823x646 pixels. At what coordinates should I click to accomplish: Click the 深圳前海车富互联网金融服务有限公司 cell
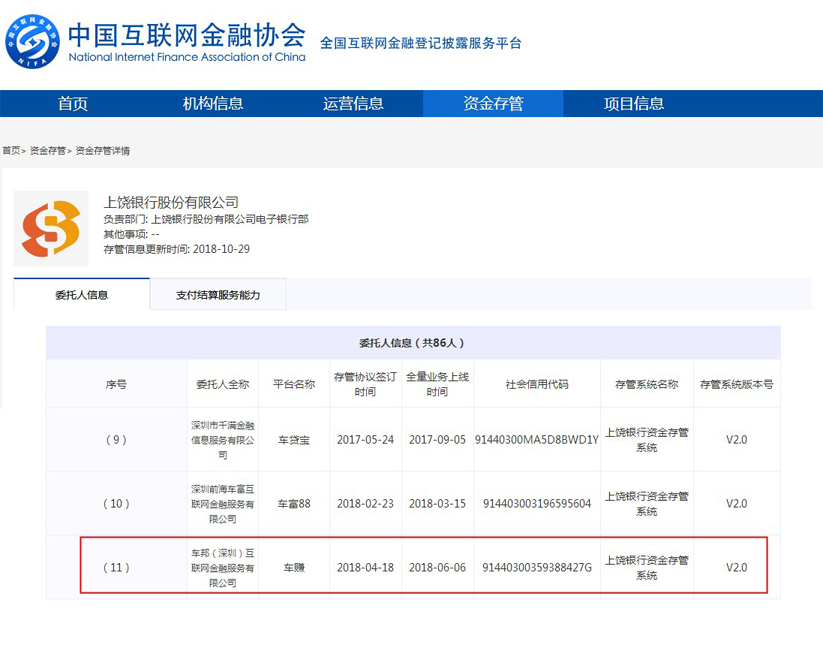click(223, 504)
